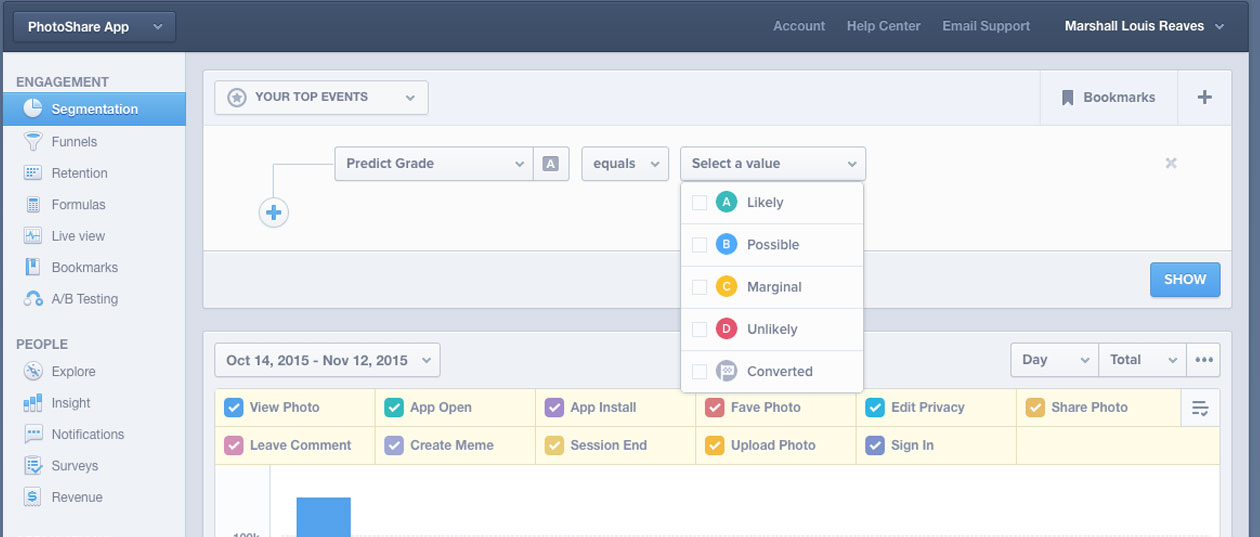Click the Revenue dollar icon

tap(33, 497)
